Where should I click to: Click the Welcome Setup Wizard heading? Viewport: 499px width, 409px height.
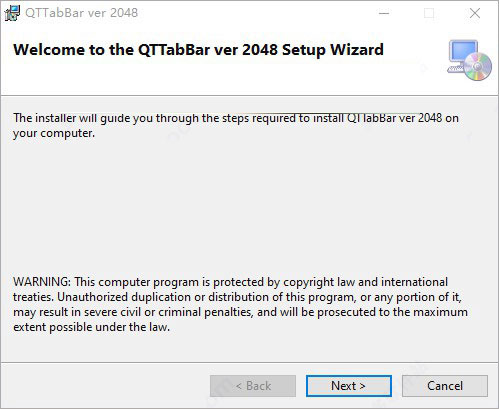coord(198,50)
